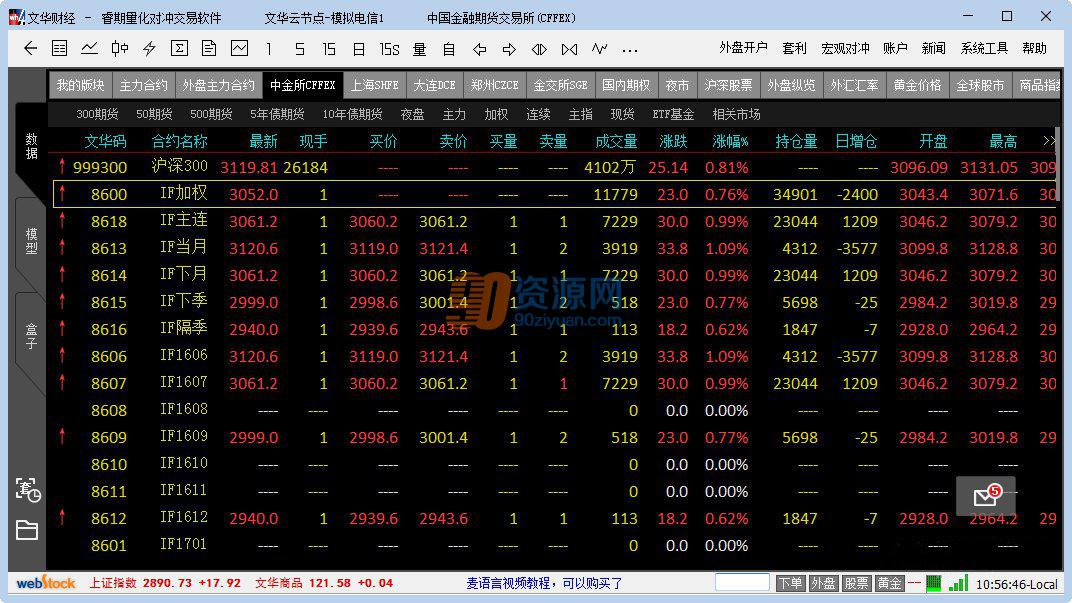Open the 宏观对冲 menu
This screenshot has width=1072, height=603.
pyautogui.click(x=845, y=48)
